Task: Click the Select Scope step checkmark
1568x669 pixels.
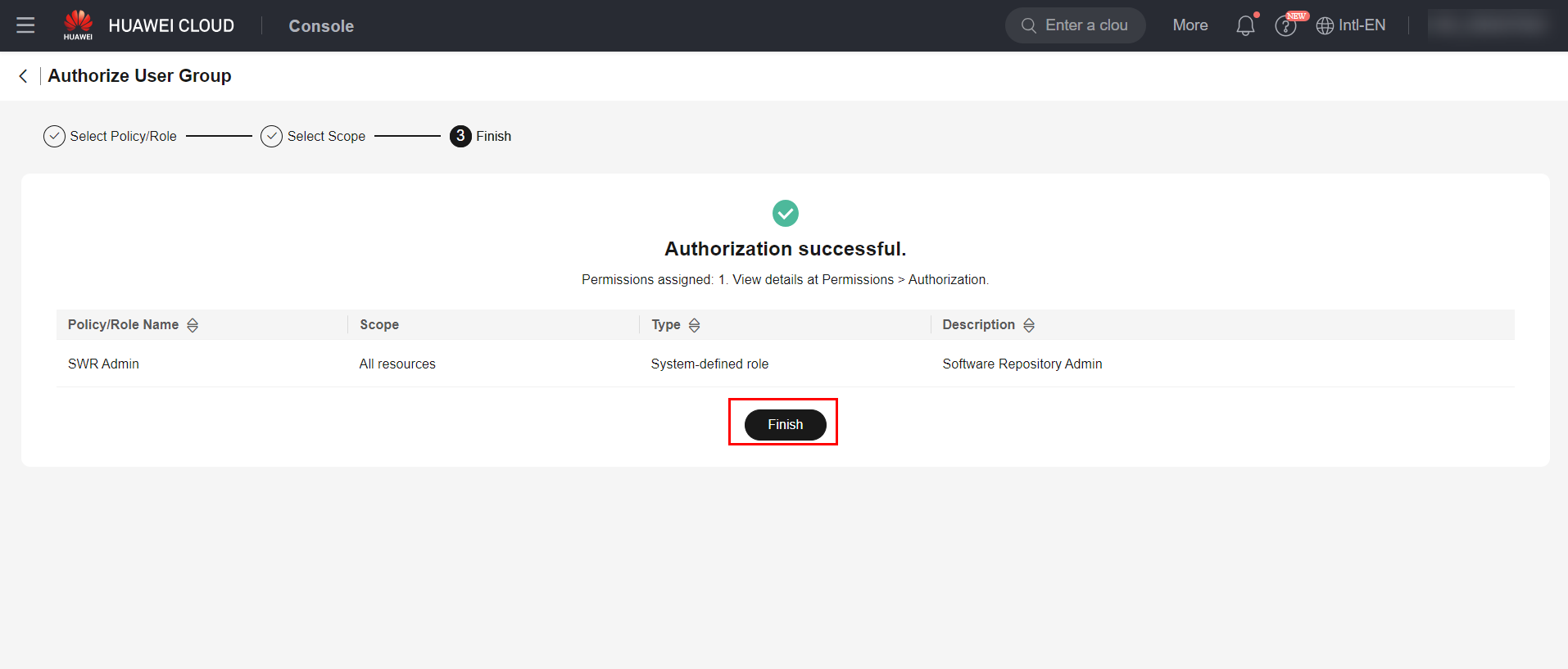Action: 271,137
